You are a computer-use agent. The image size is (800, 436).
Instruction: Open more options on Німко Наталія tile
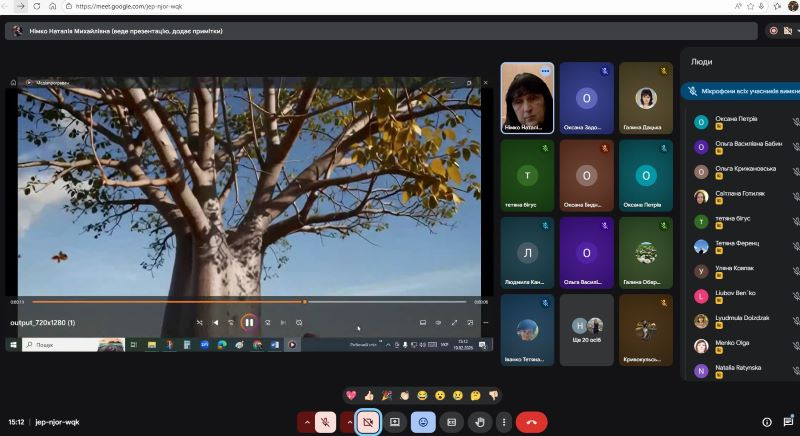pos(545,72)
